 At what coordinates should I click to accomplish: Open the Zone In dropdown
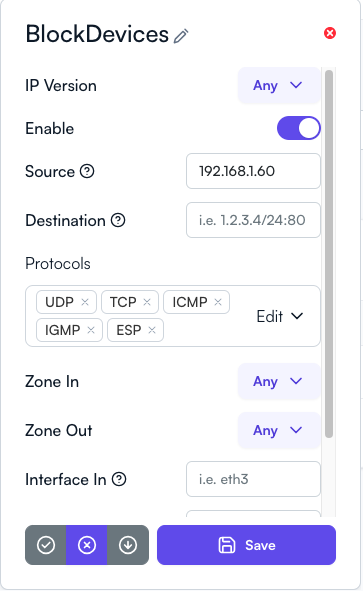(x=279, y=381)
